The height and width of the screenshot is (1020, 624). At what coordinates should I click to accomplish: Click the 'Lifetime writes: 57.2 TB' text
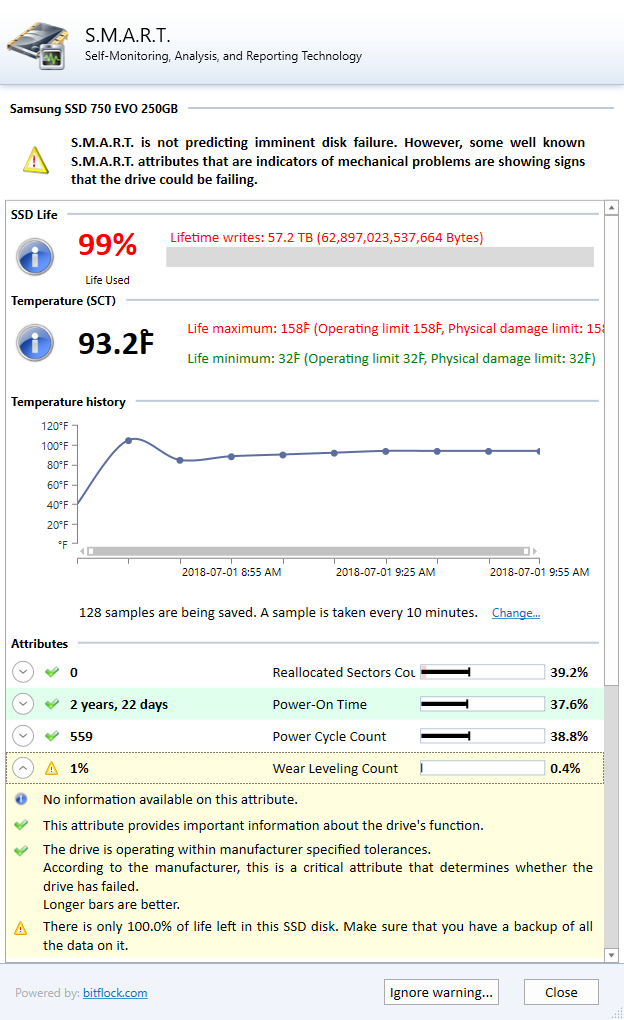point(327,237)
